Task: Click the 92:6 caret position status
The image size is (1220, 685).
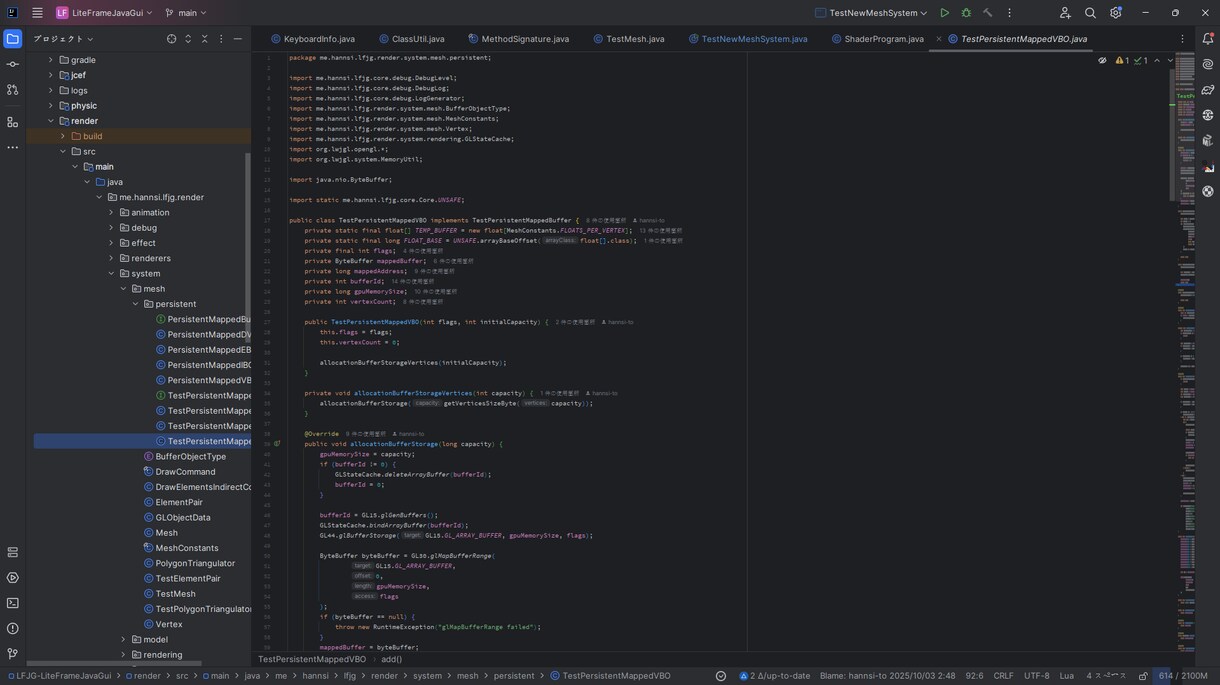Action: pos(973,676)
